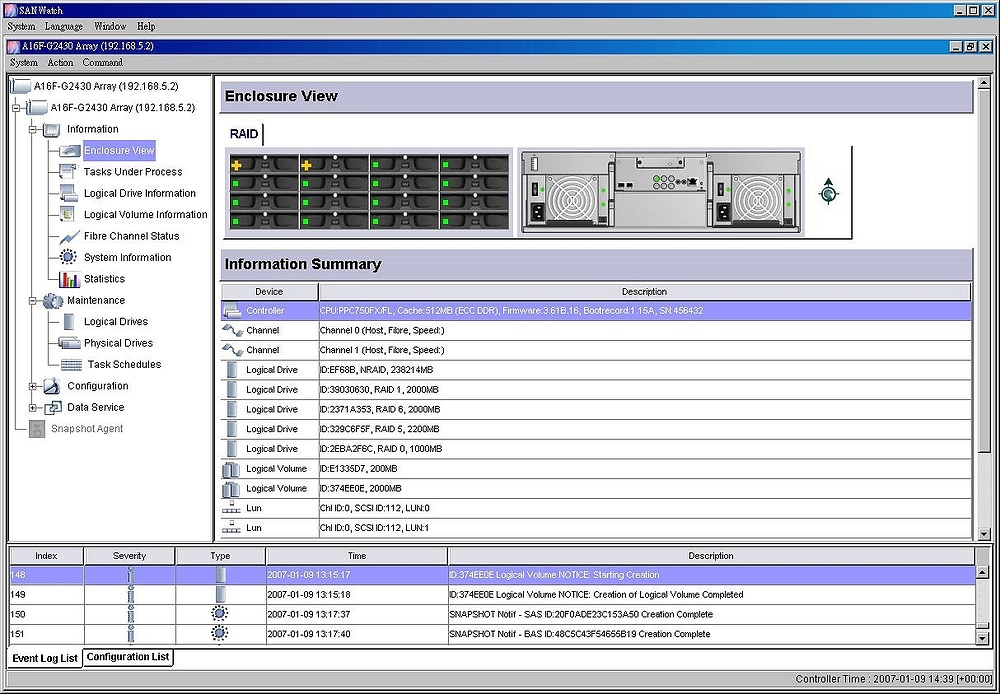The height and width of the screenshot is (694, 1000).
Task: Click SANWatch title bar app icon
Action: [x=11, y=10]
